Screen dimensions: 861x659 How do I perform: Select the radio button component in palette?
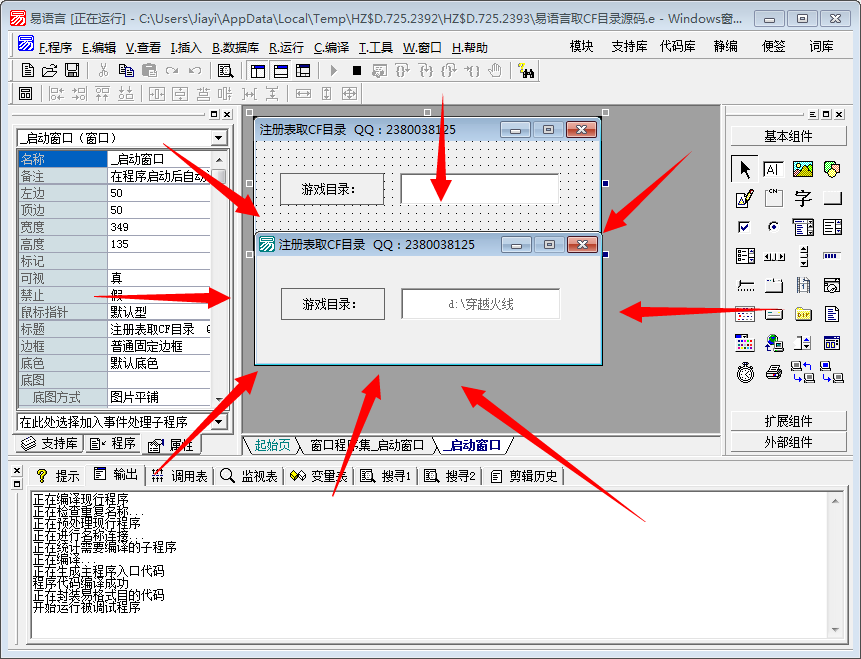click(774, 227)
